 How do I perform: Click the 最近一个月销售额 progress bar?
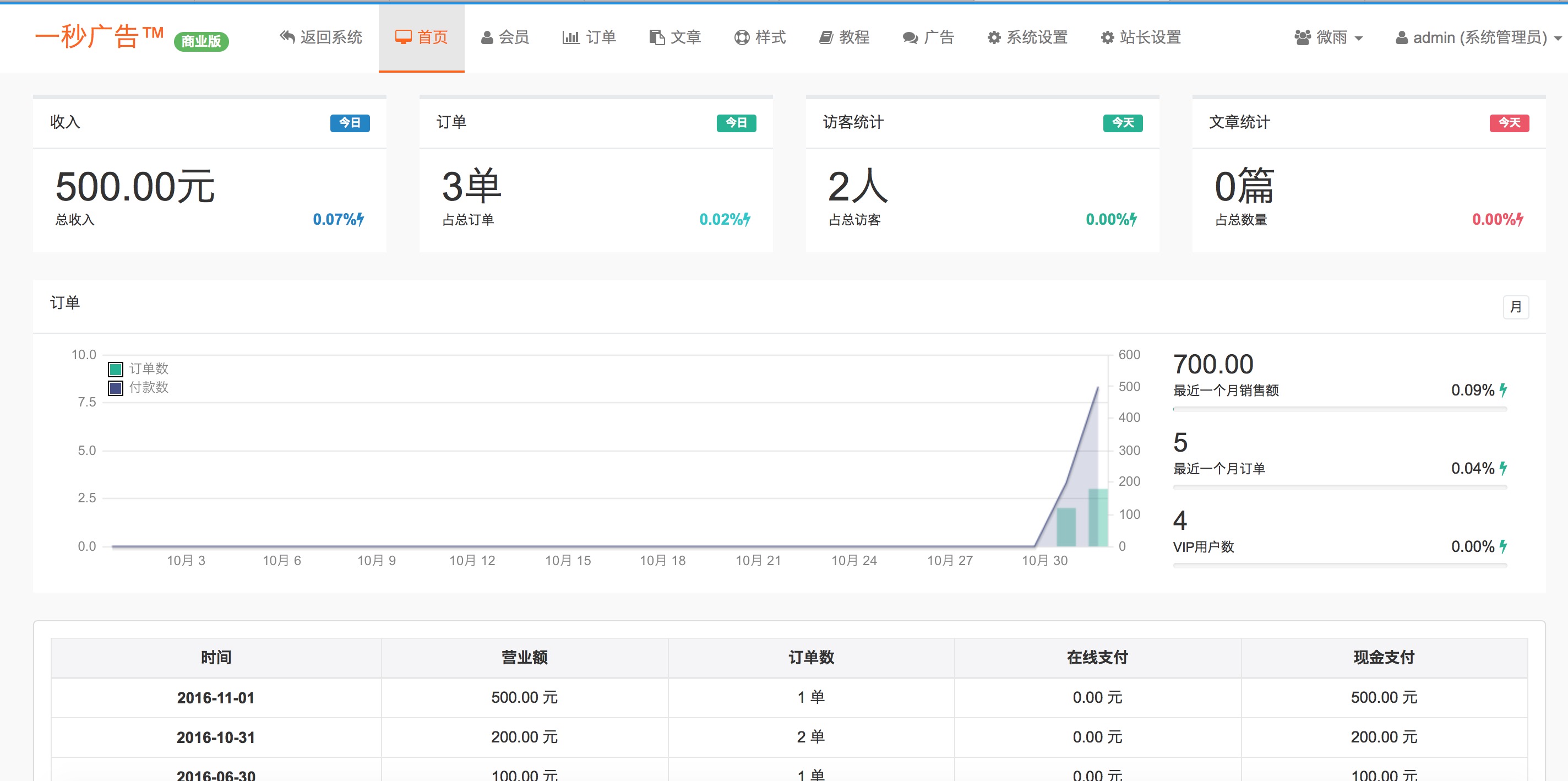(x=1340, y=410)
